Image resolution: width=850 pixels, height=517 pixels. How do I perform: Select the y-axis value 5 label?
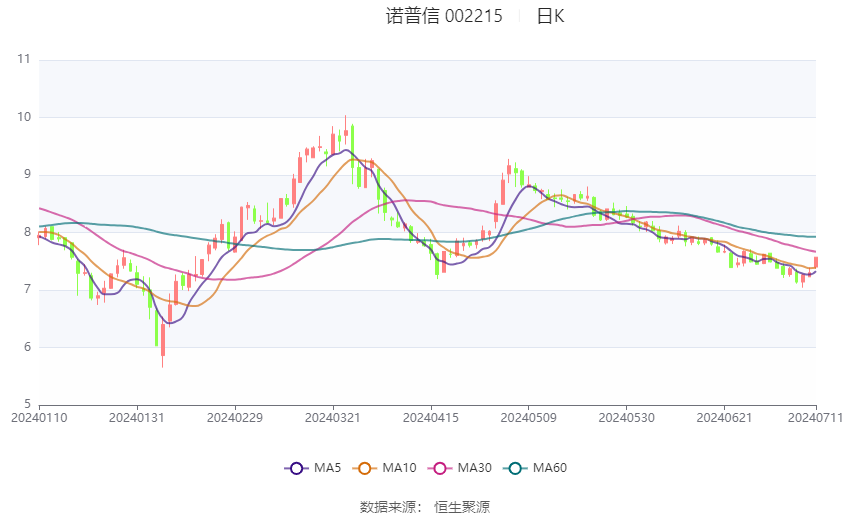pyautogui.click(x=27, y=405)
